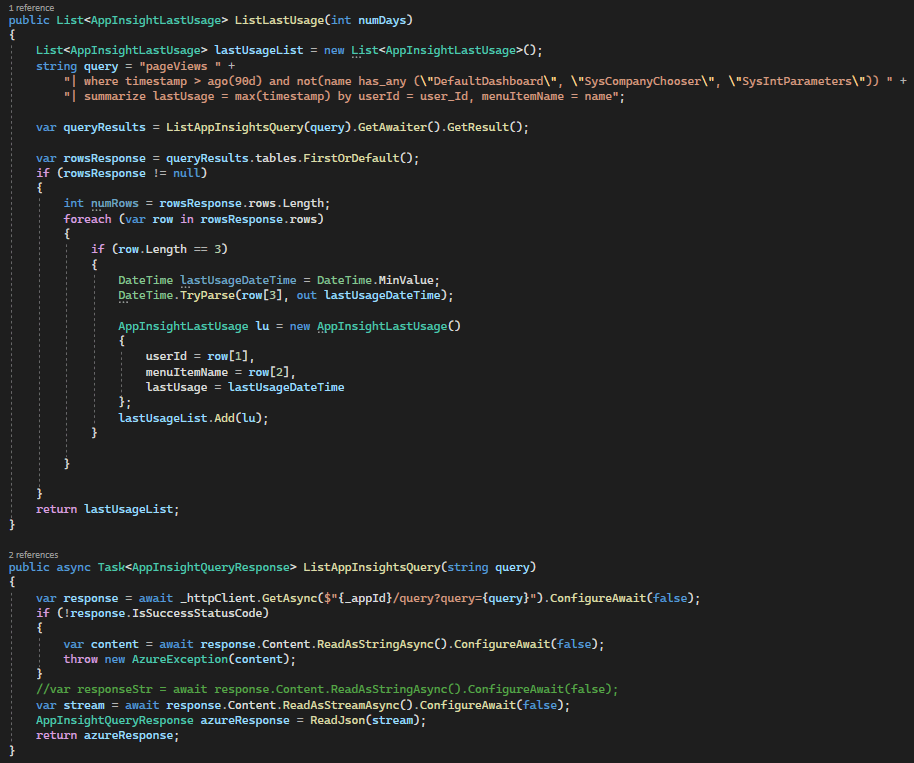The width and height of the screenshot is (914, 763).
Task: Click the has_any operator in the query
Action: point(382,82)
